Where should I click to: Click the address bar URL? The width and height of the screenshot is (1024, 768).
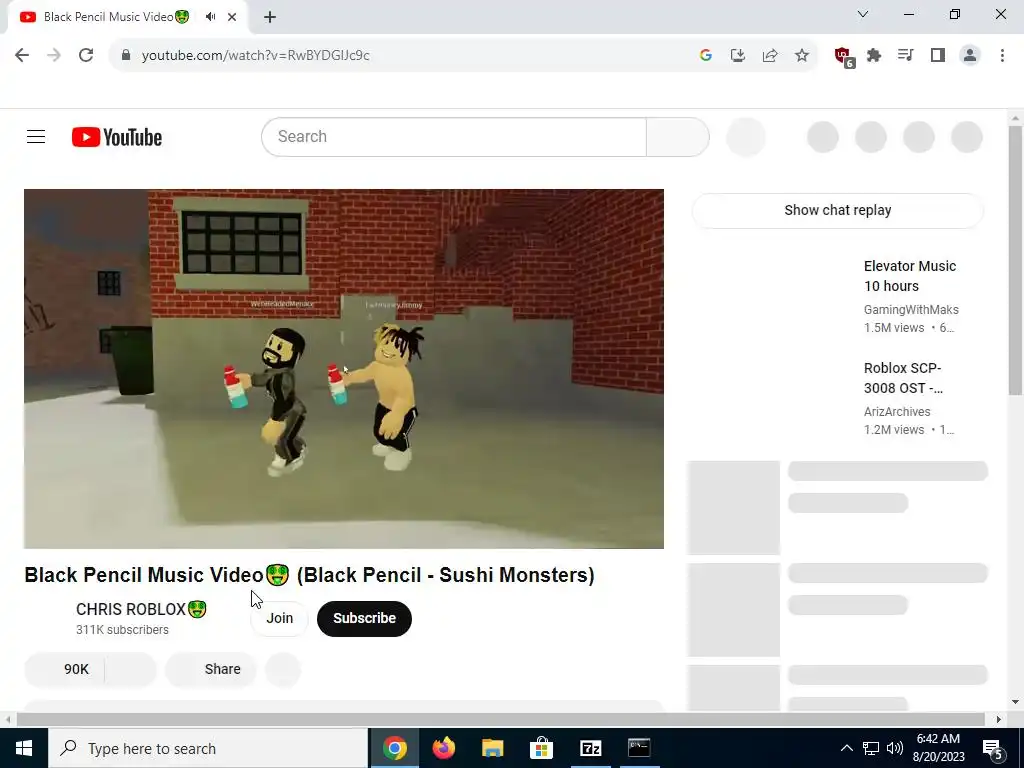(x=255, y=56)
